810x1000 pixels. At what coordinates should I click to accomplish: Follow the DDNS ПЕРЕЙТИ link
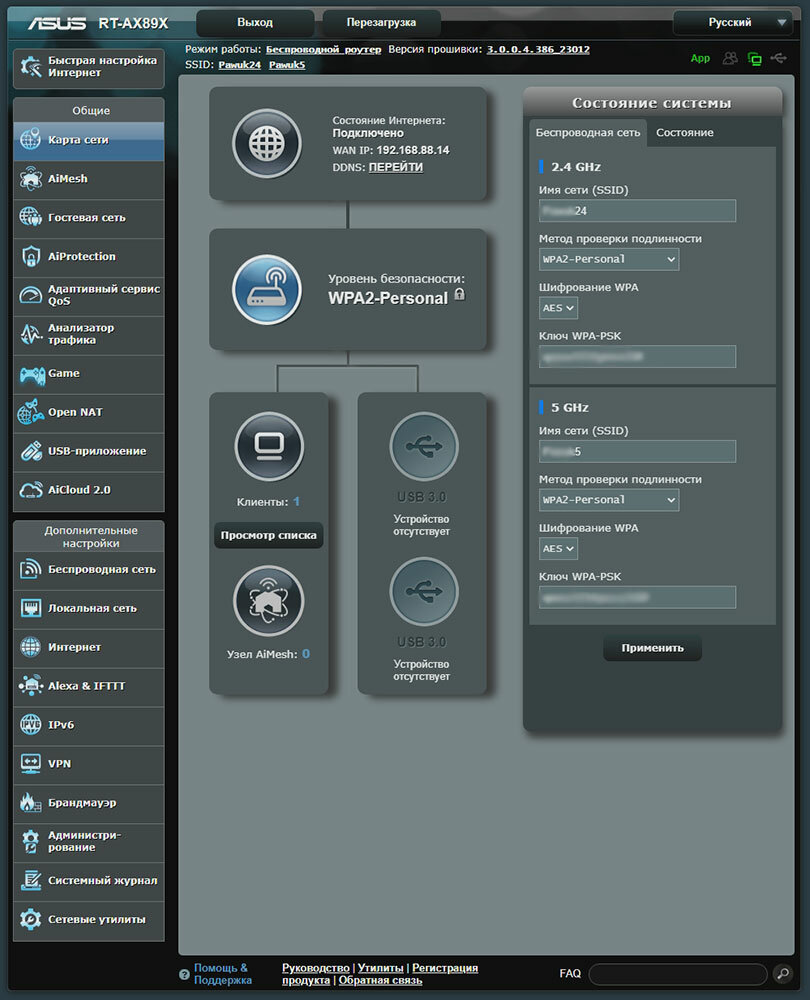click(x=395, y=167)
